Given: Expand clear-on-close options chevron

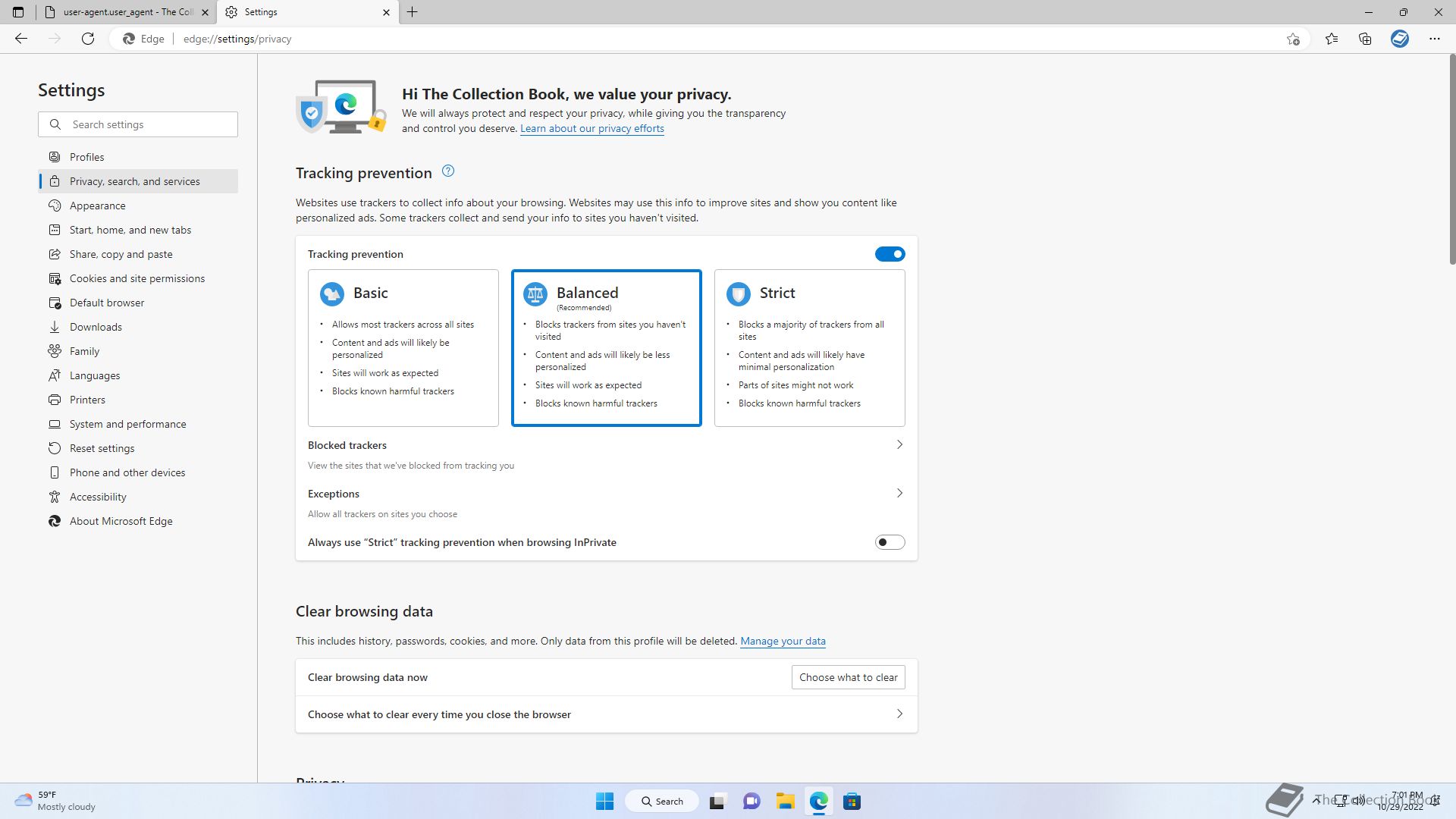Looking at the screenshot, I should click(899, 714).
